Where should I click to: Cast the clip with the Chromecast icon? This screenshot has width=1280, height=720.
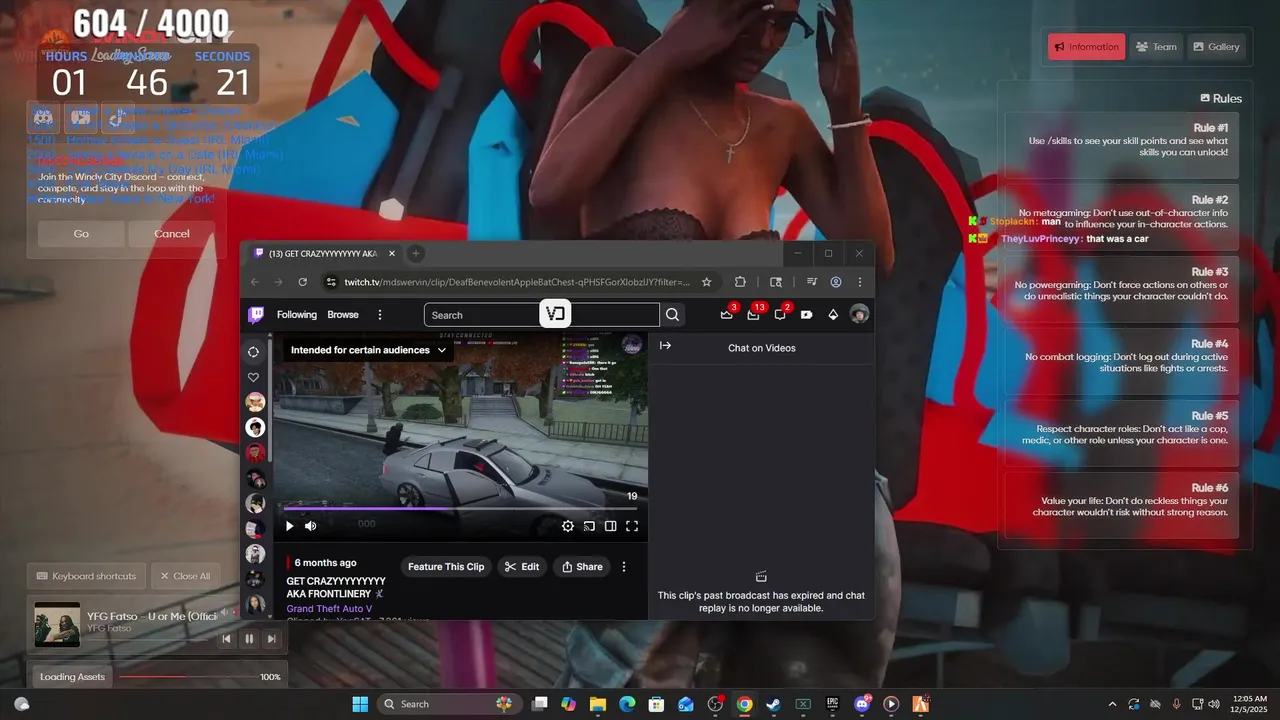click(589, 526)
